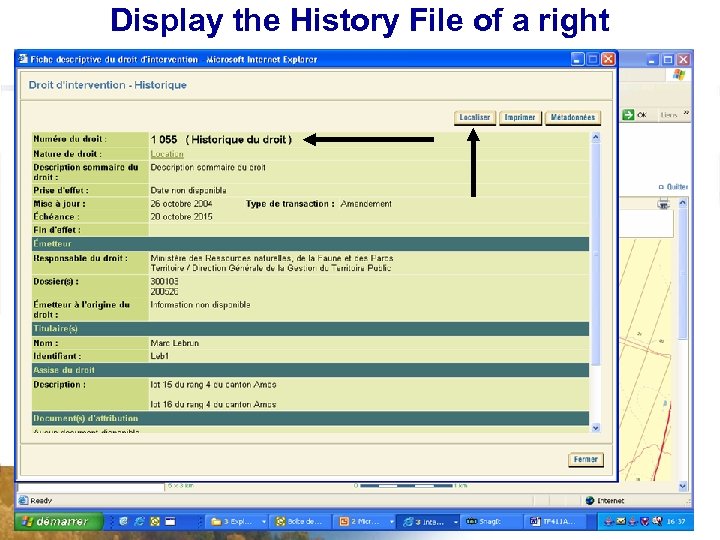Click the 'Émetteur' section header
This screenshot has width=720, height=540.
click(x=310, y=244)
